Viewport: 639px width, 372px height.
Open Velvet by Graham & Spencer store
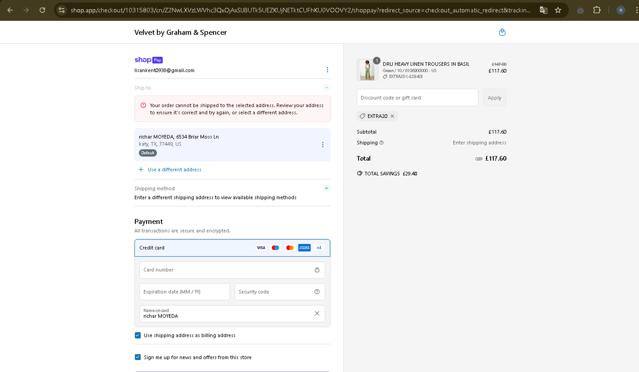pos(181,32)
